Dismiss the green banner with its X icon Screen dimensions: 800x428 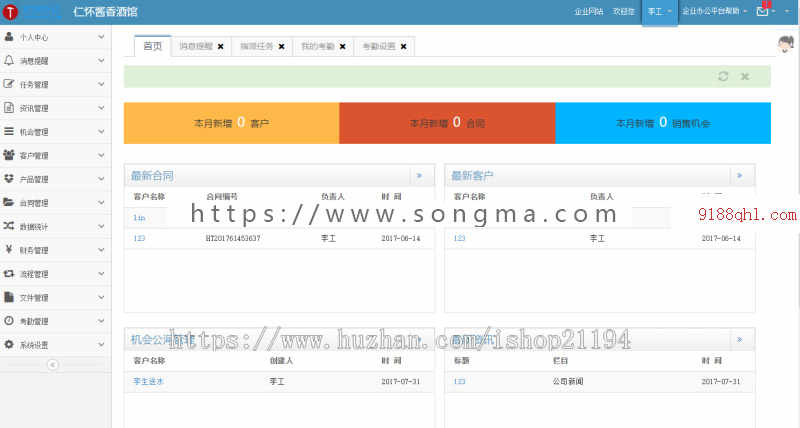tap(745, 77)
